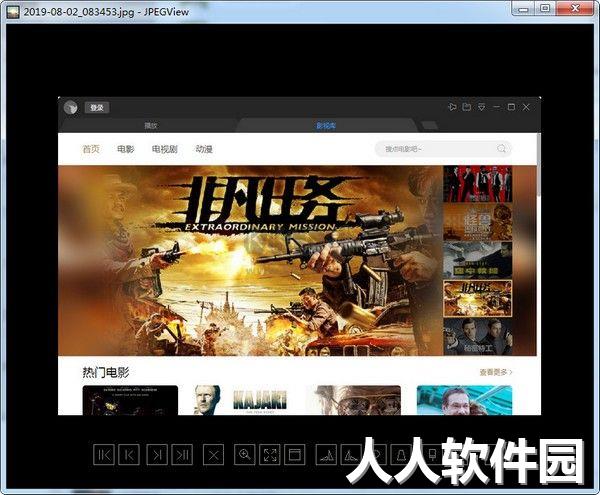Open the 查看更多 link
Viewport: 600px width, 495px height.
coord(496,372)
